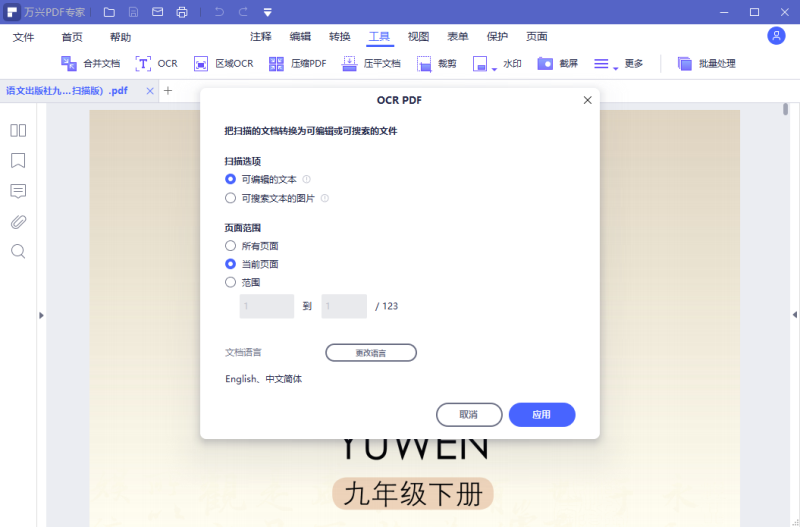The width and height of the screenshot is (800, 527).
Task: Switch to 编辑 edit tab
Action: (x=300, y=36)
